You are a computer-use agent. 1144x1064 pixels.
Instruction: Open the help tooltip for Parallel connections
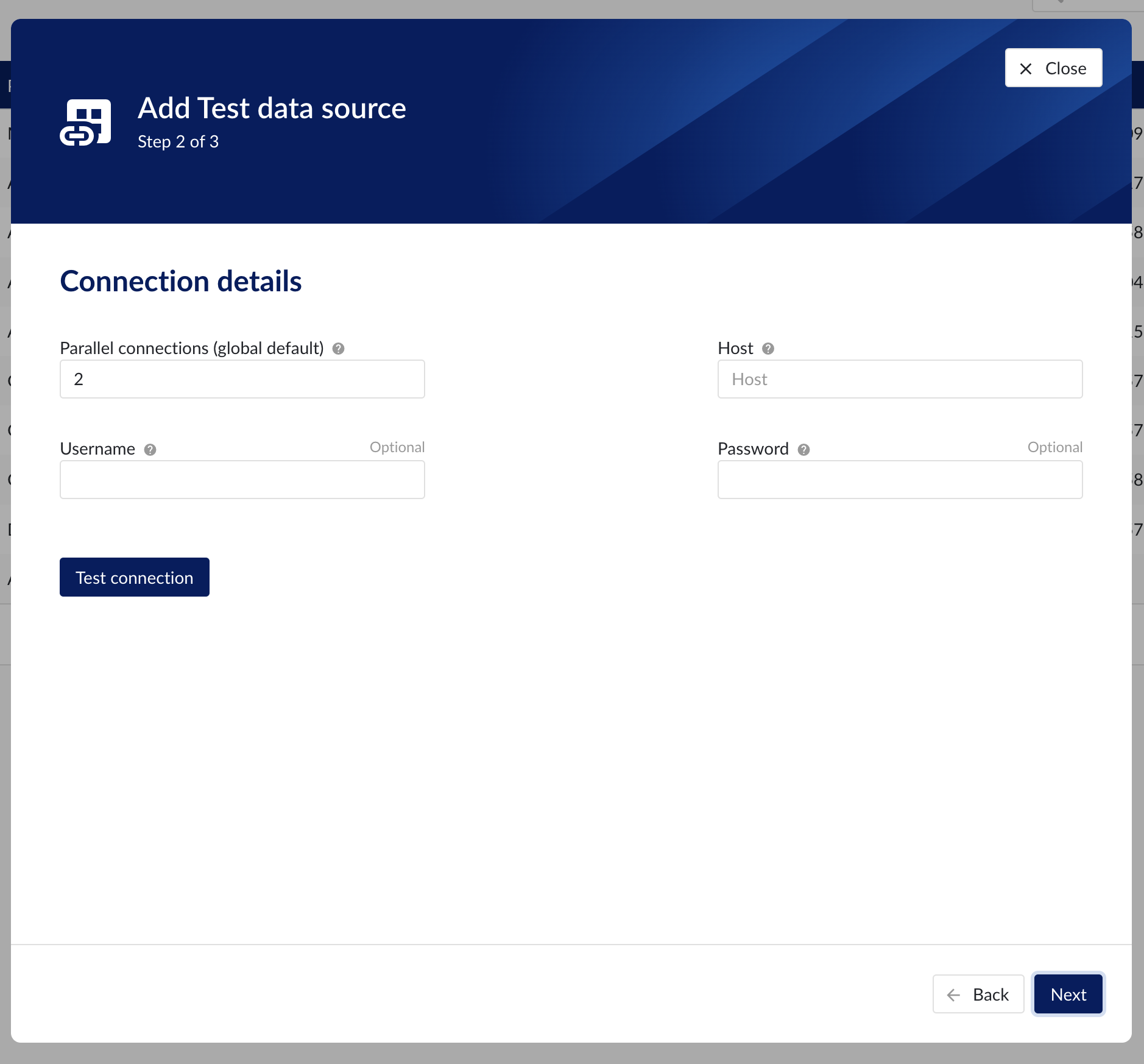[339, 348]
